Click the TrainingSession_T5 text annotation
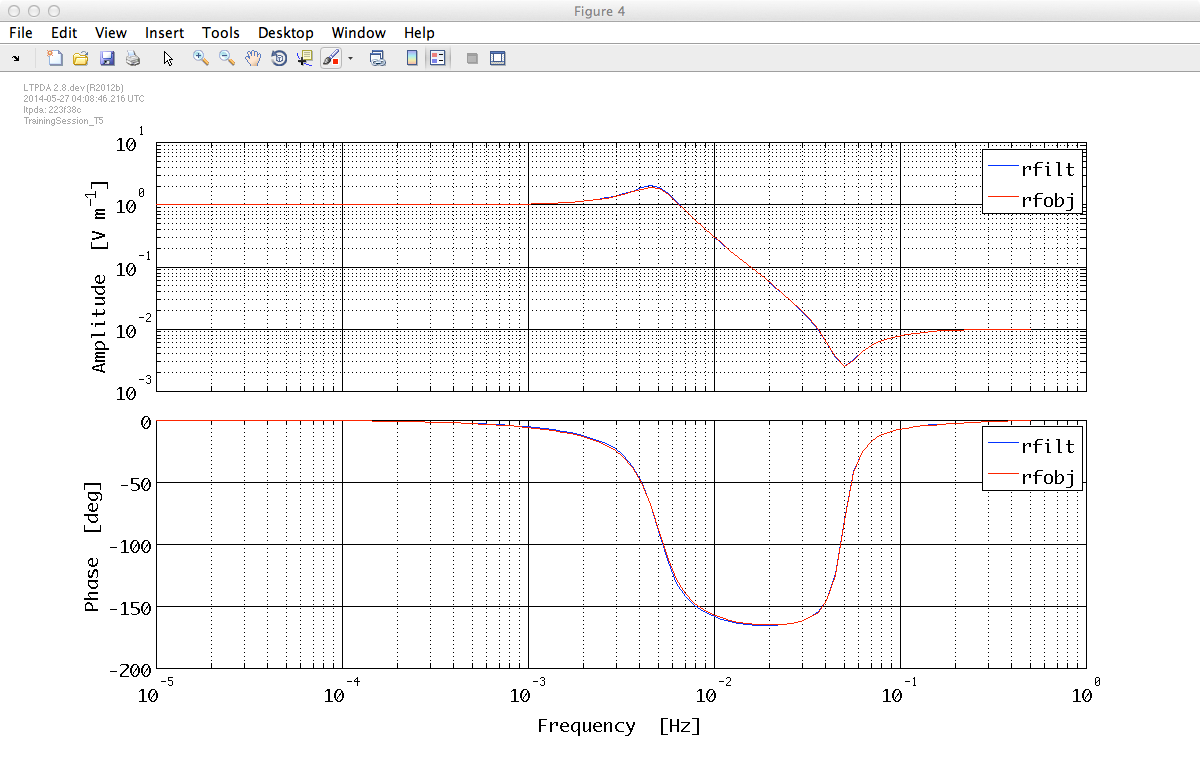This screenshot has height=773, width=1200. click(x=62, y=120)
